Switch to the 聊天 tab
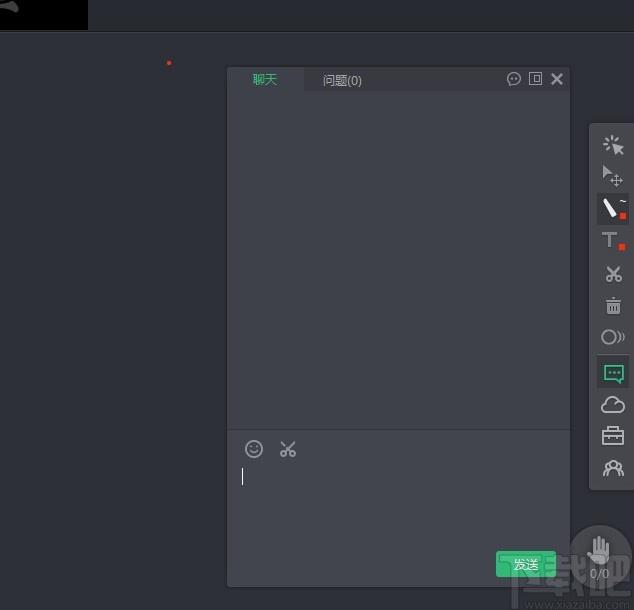634x610 pixels. point(265,80)
